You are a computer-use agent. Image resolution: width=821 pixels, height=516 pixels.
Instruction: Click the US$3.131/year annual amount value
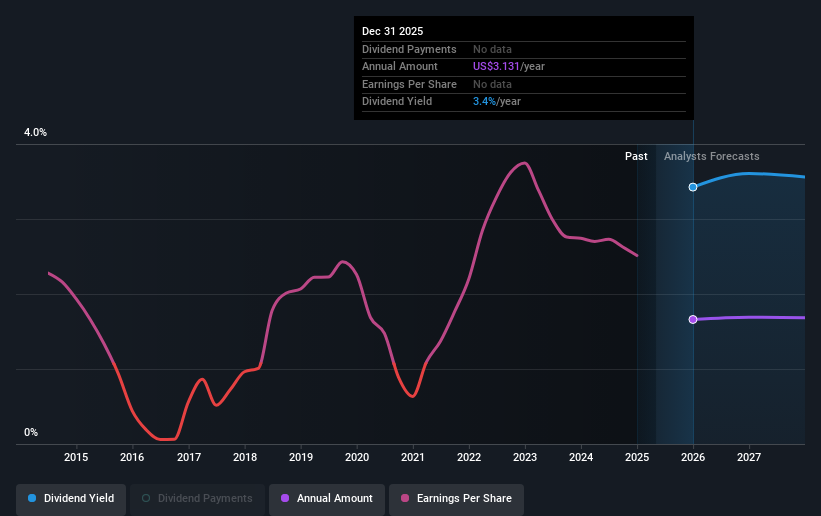(508, 67)
